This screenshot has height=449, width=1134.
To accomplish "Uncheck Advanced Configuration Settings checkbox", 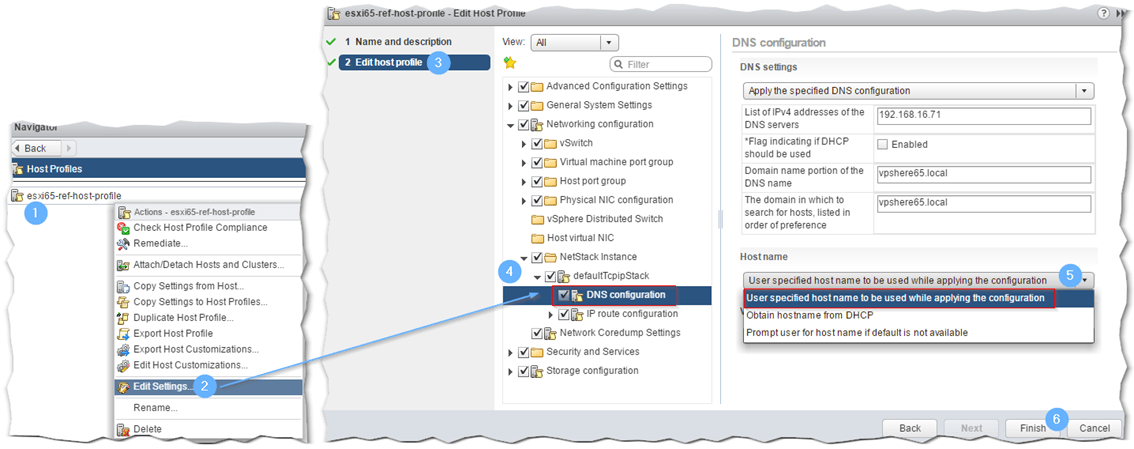I will (x=524, y=87).
